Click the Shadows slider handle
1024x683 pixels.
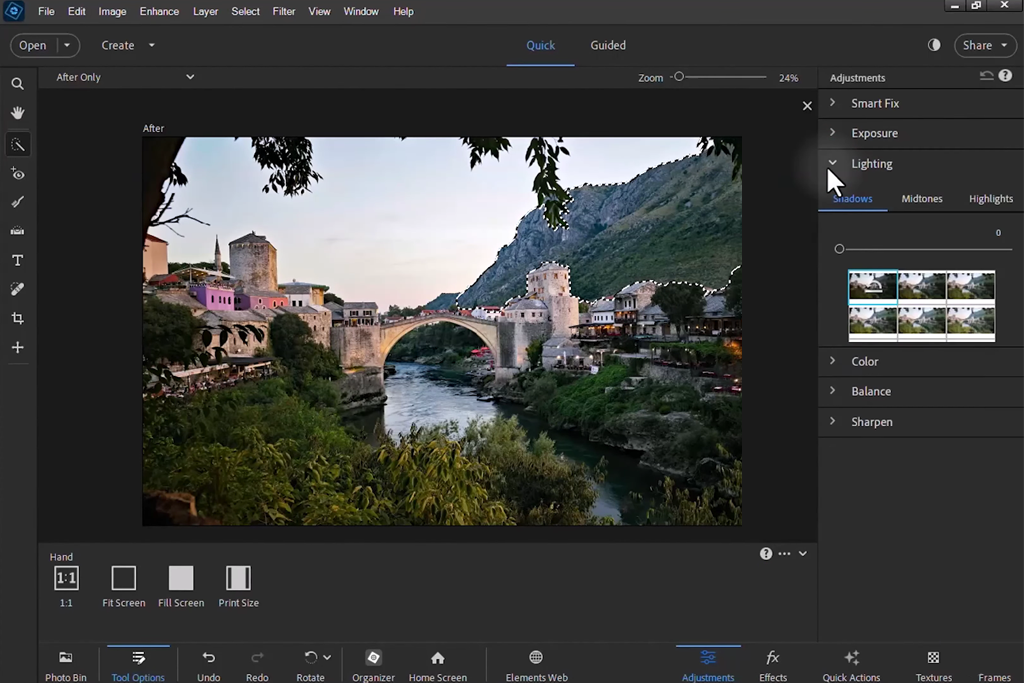pos(839,249)
